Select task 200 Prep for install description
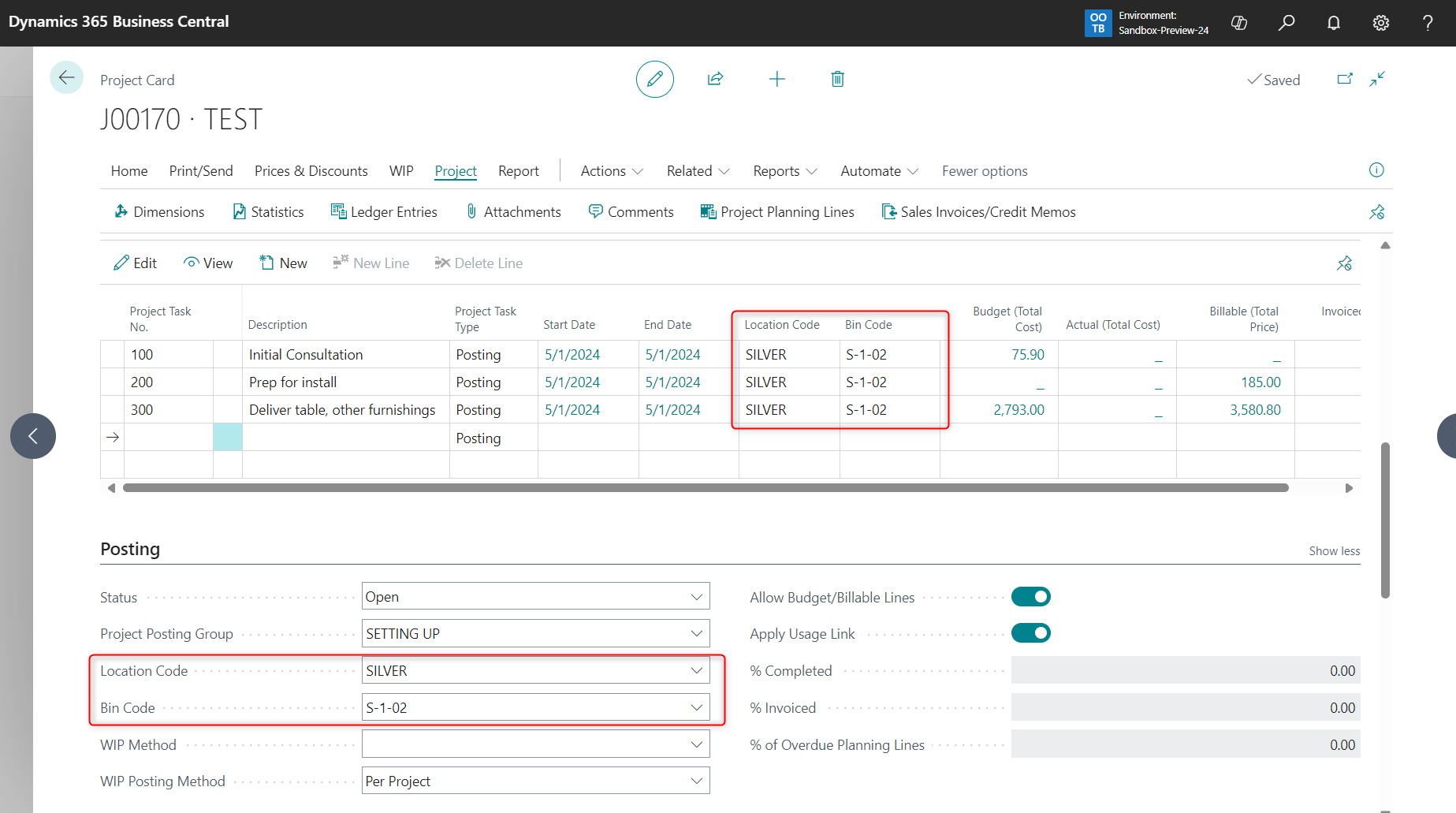Viewport: 1456px width, 813px height. [x=346, y=382]
